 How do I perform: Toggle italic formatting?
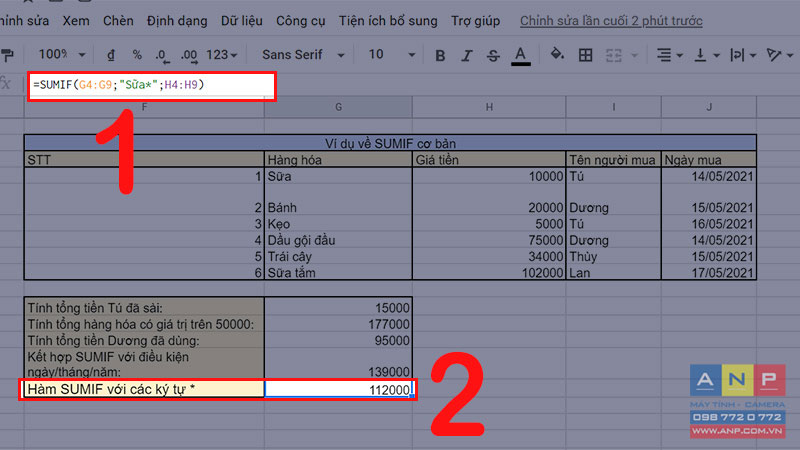coord(466,55)
